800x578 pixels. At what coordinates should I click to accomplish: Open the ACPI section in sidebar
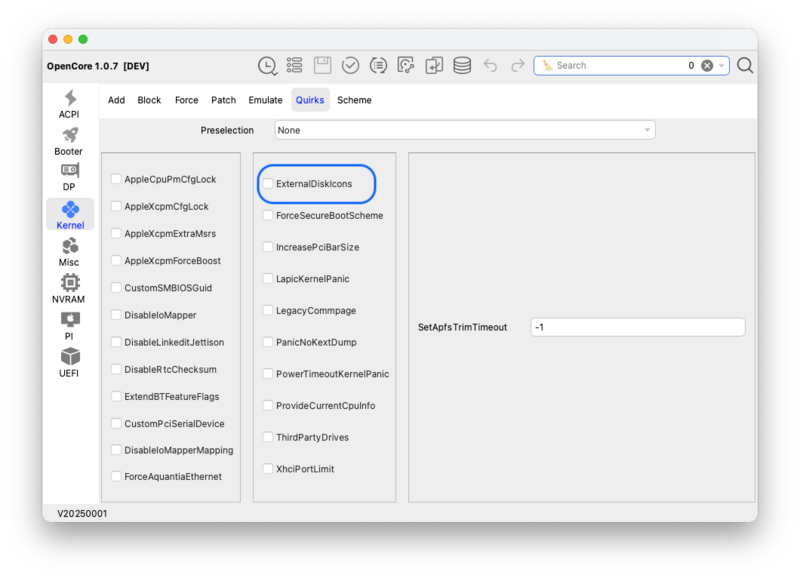(69, 103)
